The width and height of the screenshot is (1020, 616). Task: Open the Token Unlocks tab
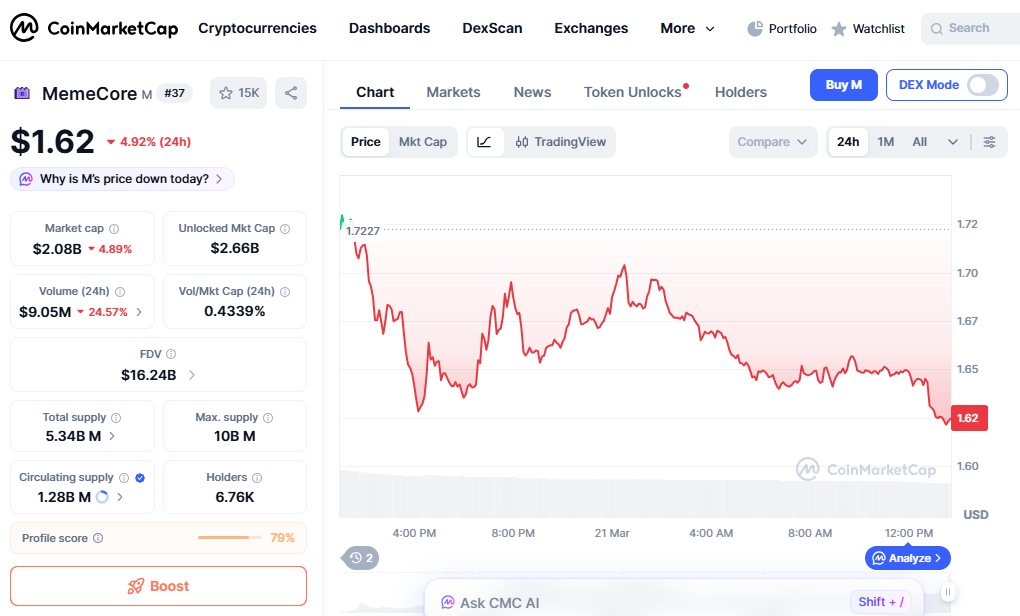pos(633,92)
